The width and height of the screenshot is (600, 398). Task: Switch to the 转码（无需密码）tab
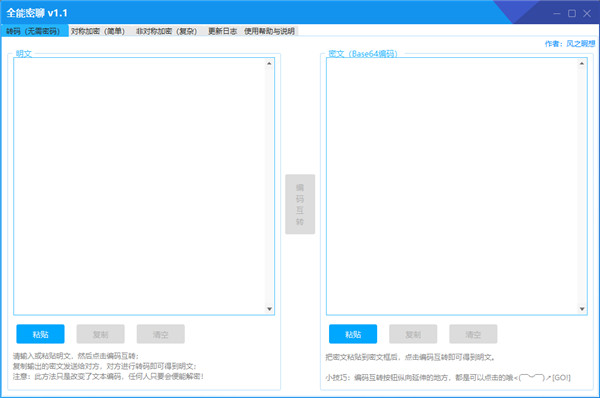(x=34, y=31)
